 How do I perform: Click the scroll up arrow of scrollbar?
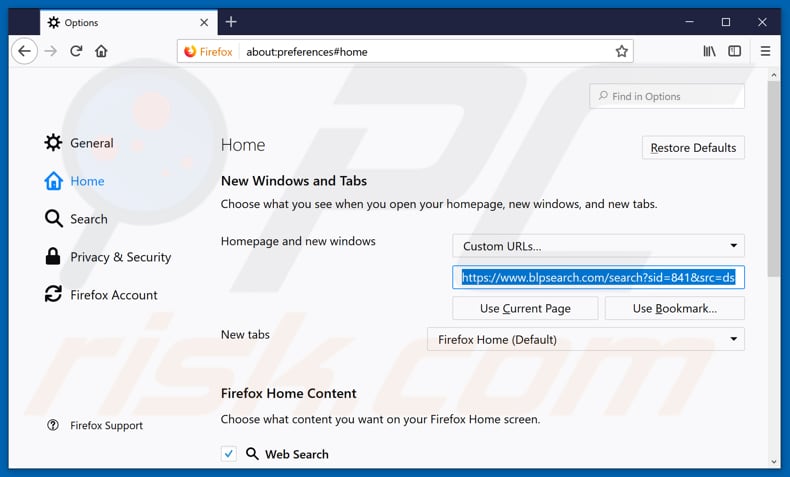pyautogui.click(x=774, y=75)
